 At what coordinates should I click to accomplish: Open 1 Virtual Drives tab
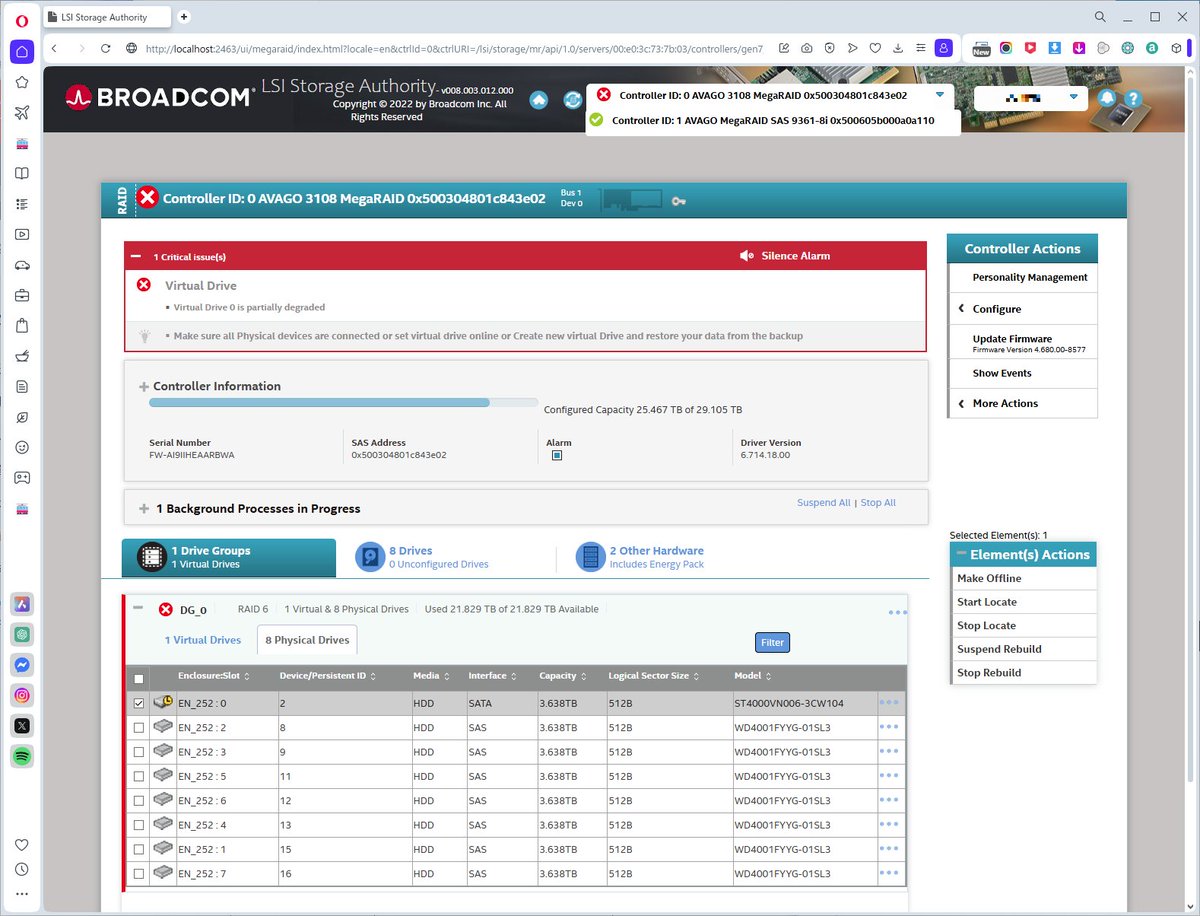coord(203,640)
